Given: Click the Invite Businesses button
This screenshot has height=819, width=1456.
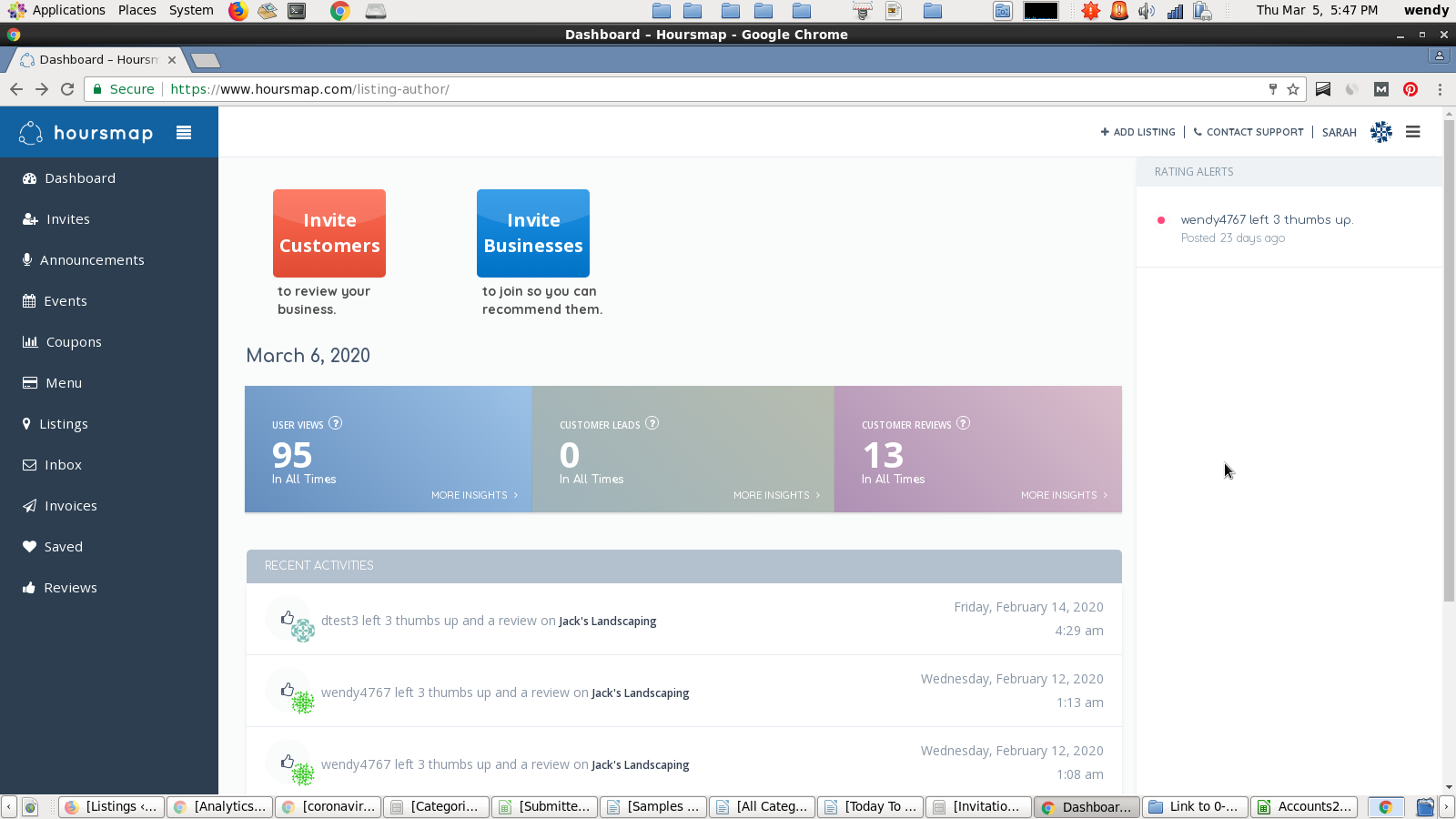Looking at the screenshot, I should (533, 233).
